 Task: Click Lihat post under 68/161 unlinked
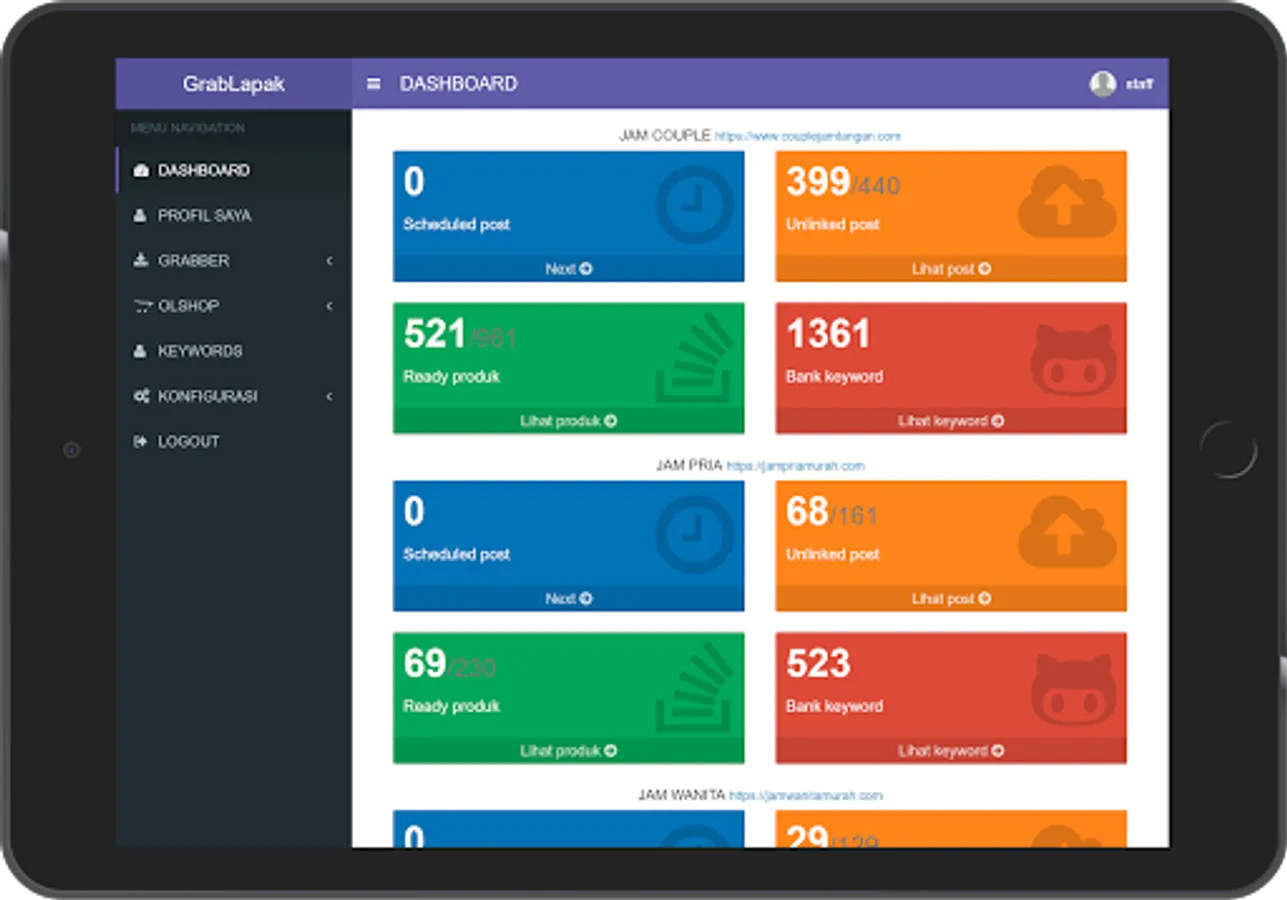[951, 599]
